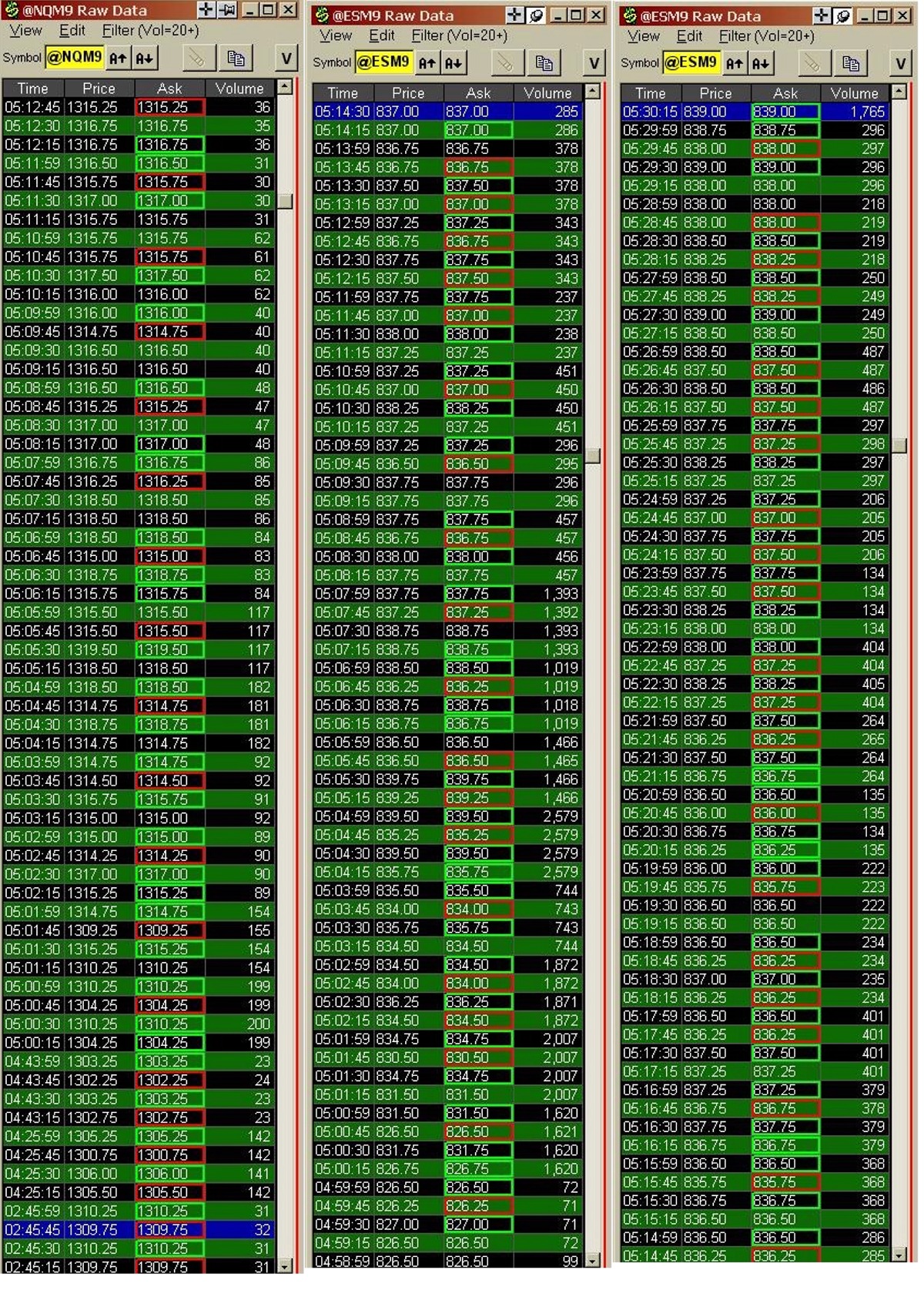Open the Edit menu in the middle @ESM9 window
Viewport: 924px width, 1300px height.
(382, 36)
